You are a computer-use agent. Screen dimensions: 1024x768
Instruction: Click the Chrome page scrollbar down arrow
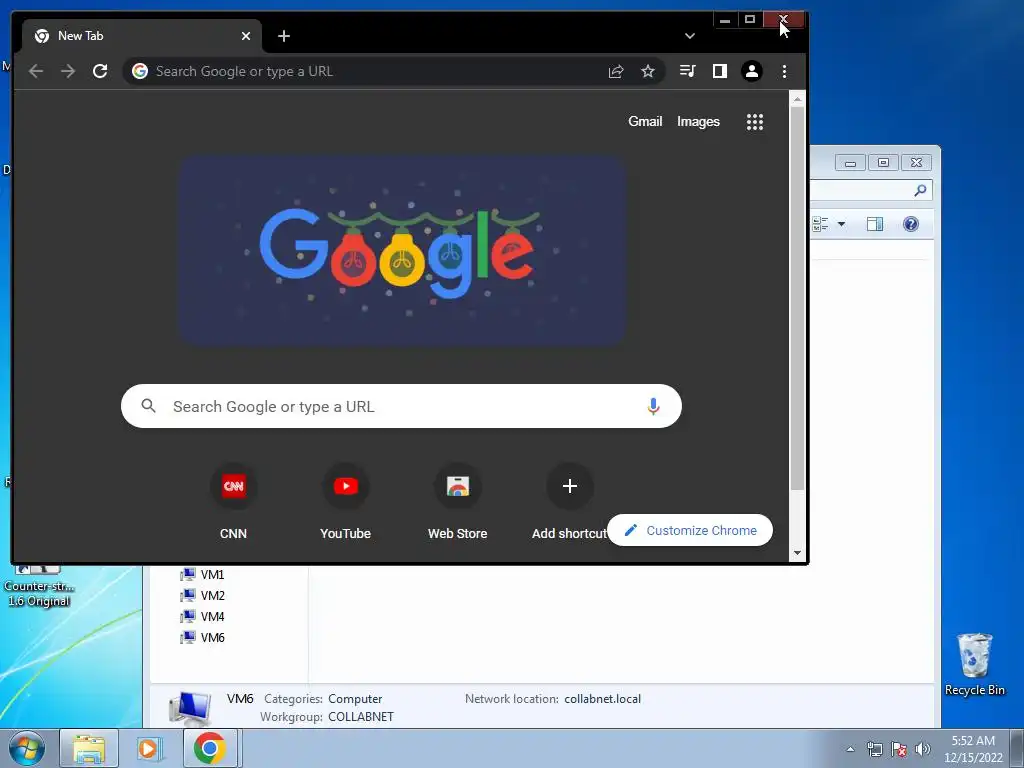coord(797,553)
